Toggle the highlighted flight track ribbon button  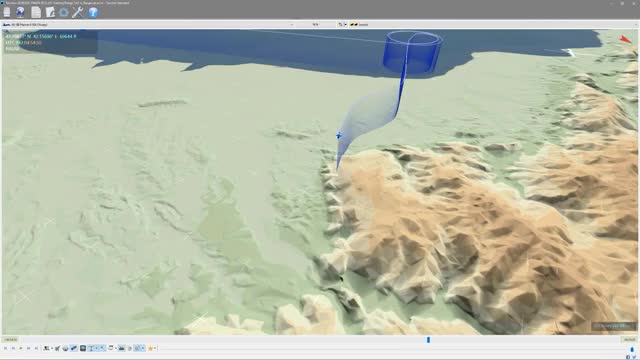73,348
